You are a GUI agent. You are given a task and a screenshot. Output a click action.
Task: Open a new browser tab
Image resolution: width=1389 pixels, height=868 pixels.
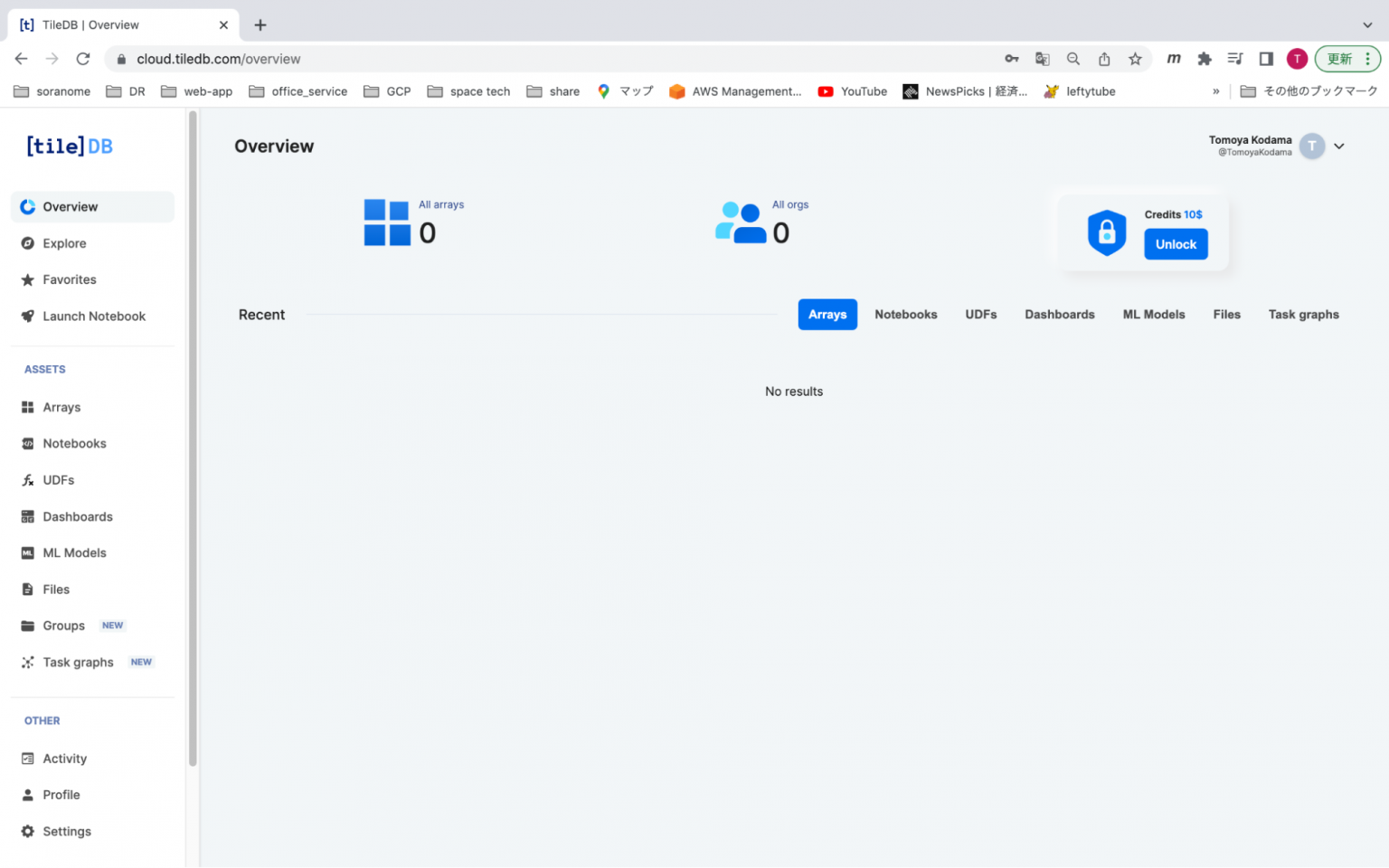260,24
